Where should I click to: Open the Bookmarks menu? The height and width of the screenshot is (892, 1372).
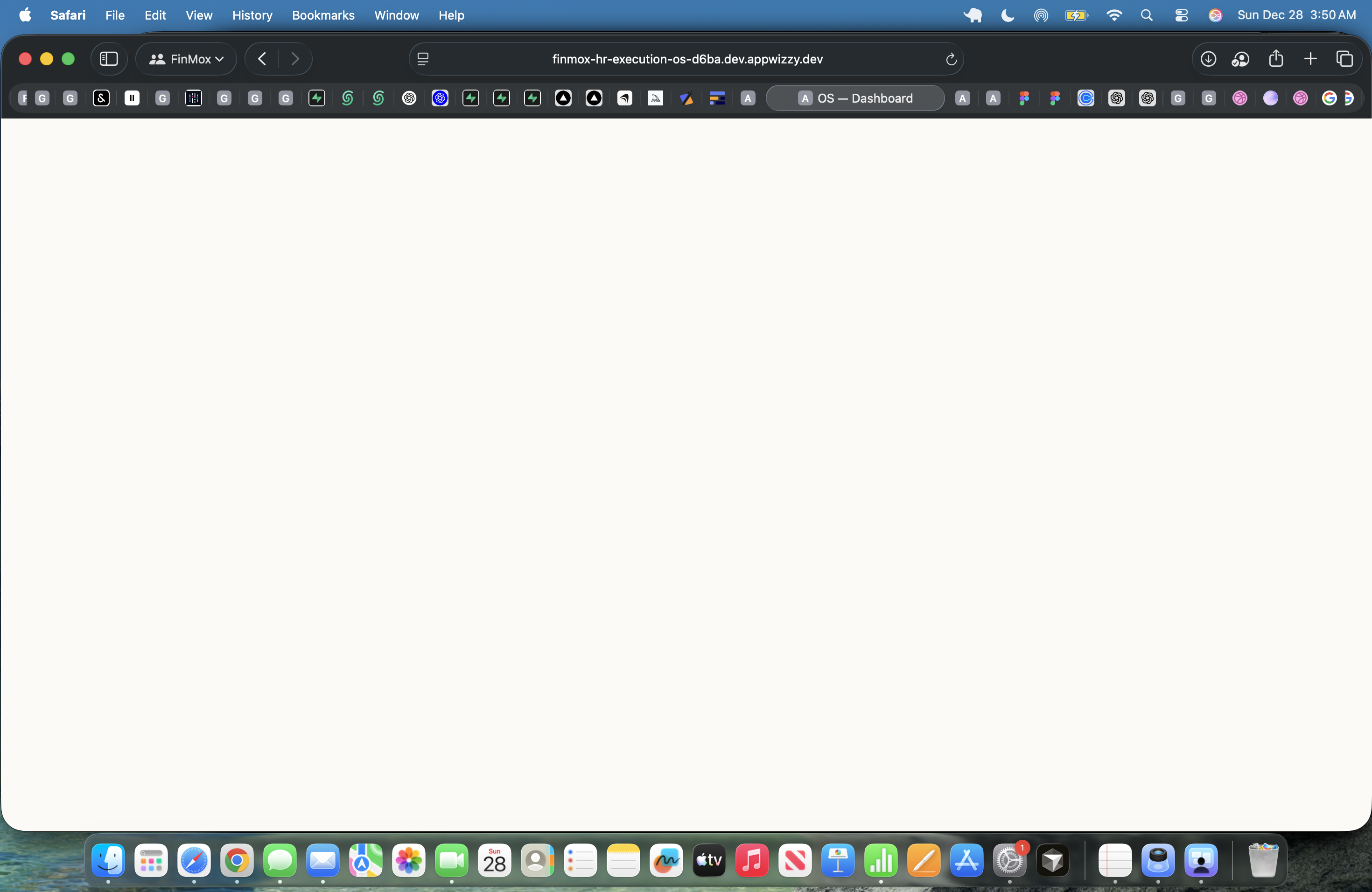click(x=323, y=15)
